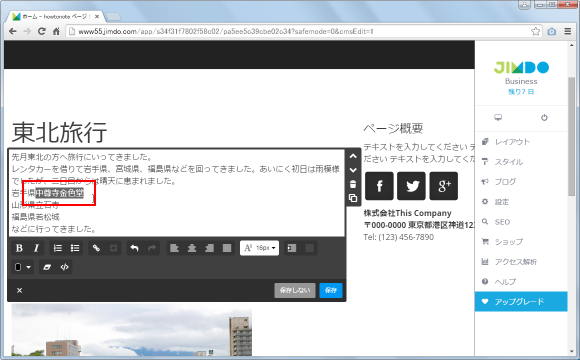Click the 東北旅行 heading

tap(59, 132)
